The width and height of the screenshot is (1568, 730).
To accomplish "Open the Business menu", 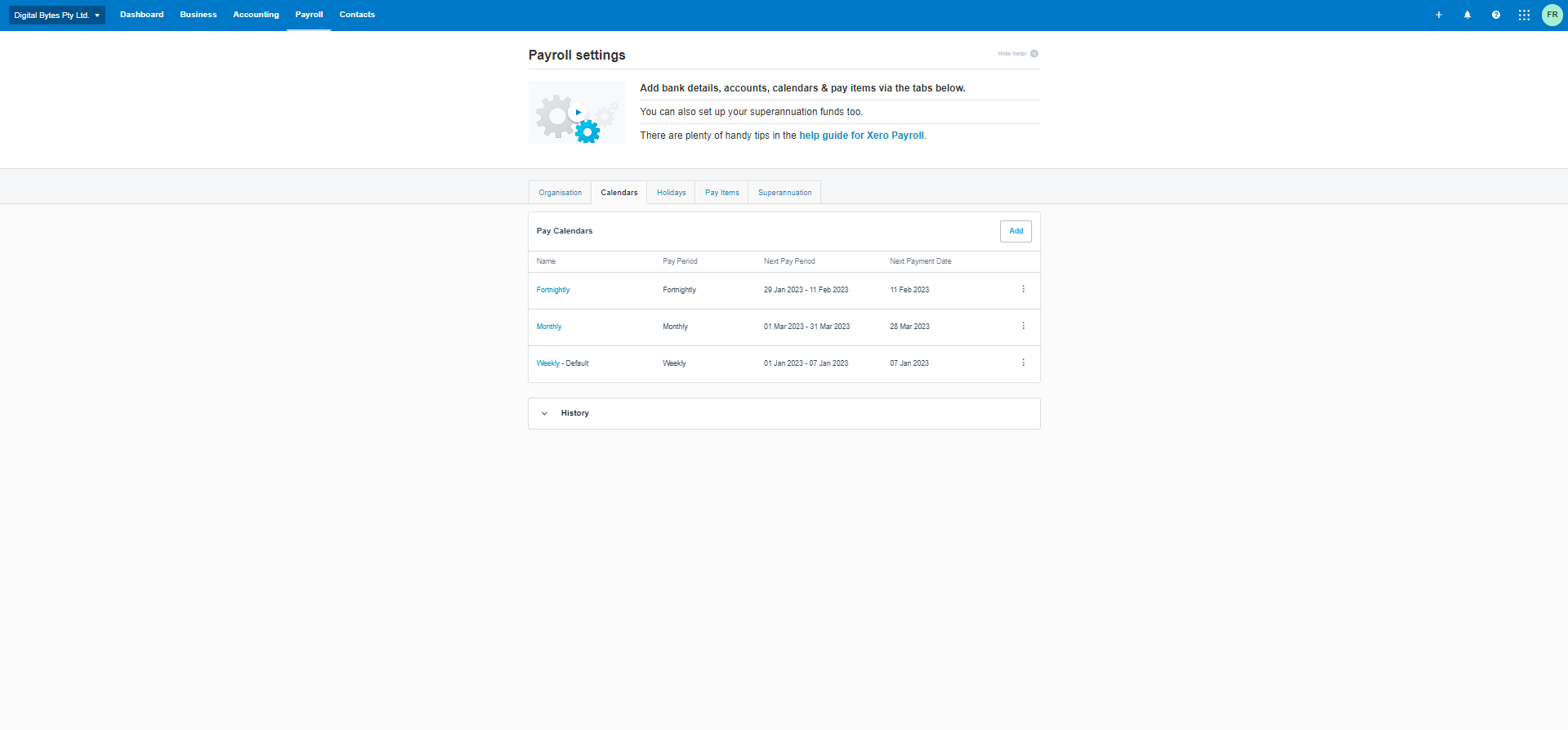I will coord(199,15).
